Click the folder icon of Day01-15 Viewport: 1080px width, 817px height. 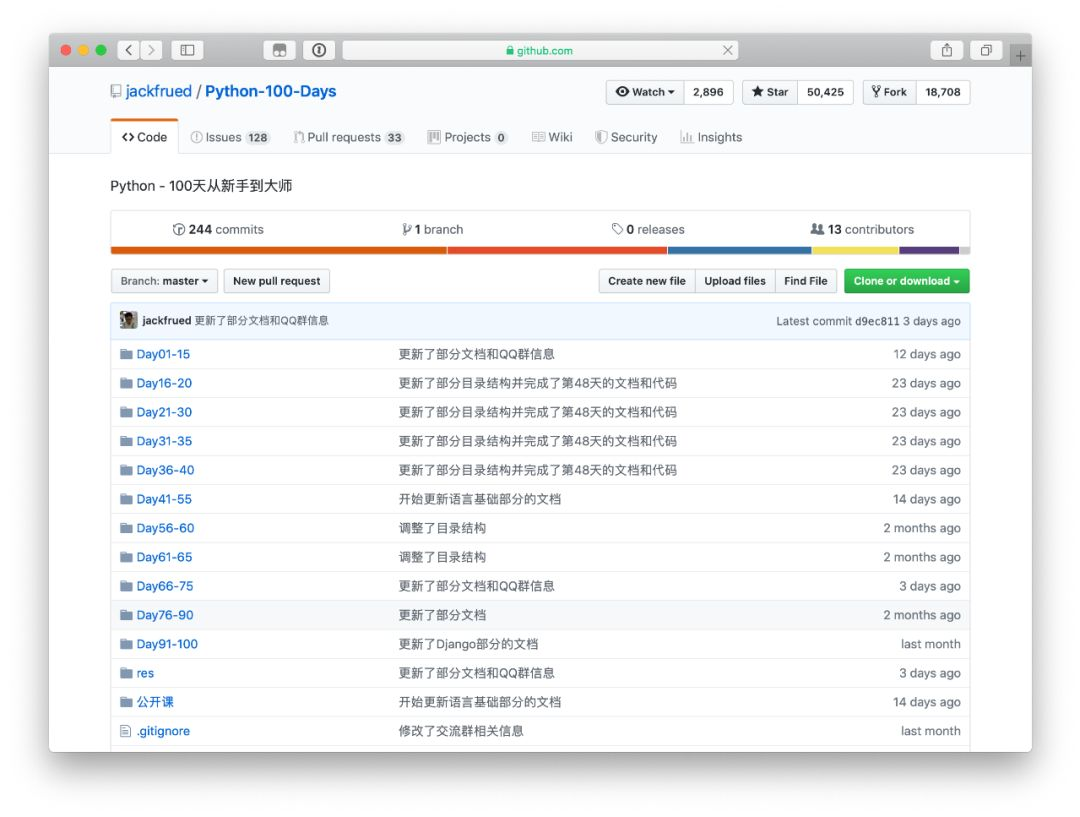[x=126, y=353]
